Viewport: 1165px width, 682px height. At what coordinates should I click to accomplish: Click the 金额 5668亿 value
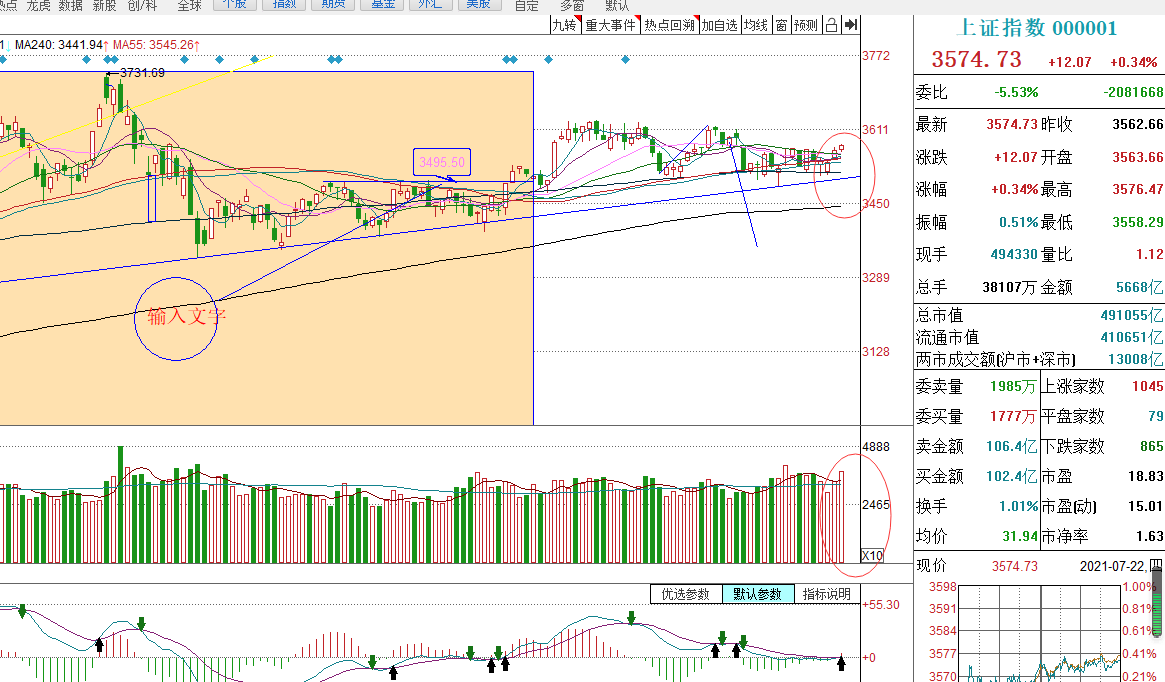click(1139, 287)
